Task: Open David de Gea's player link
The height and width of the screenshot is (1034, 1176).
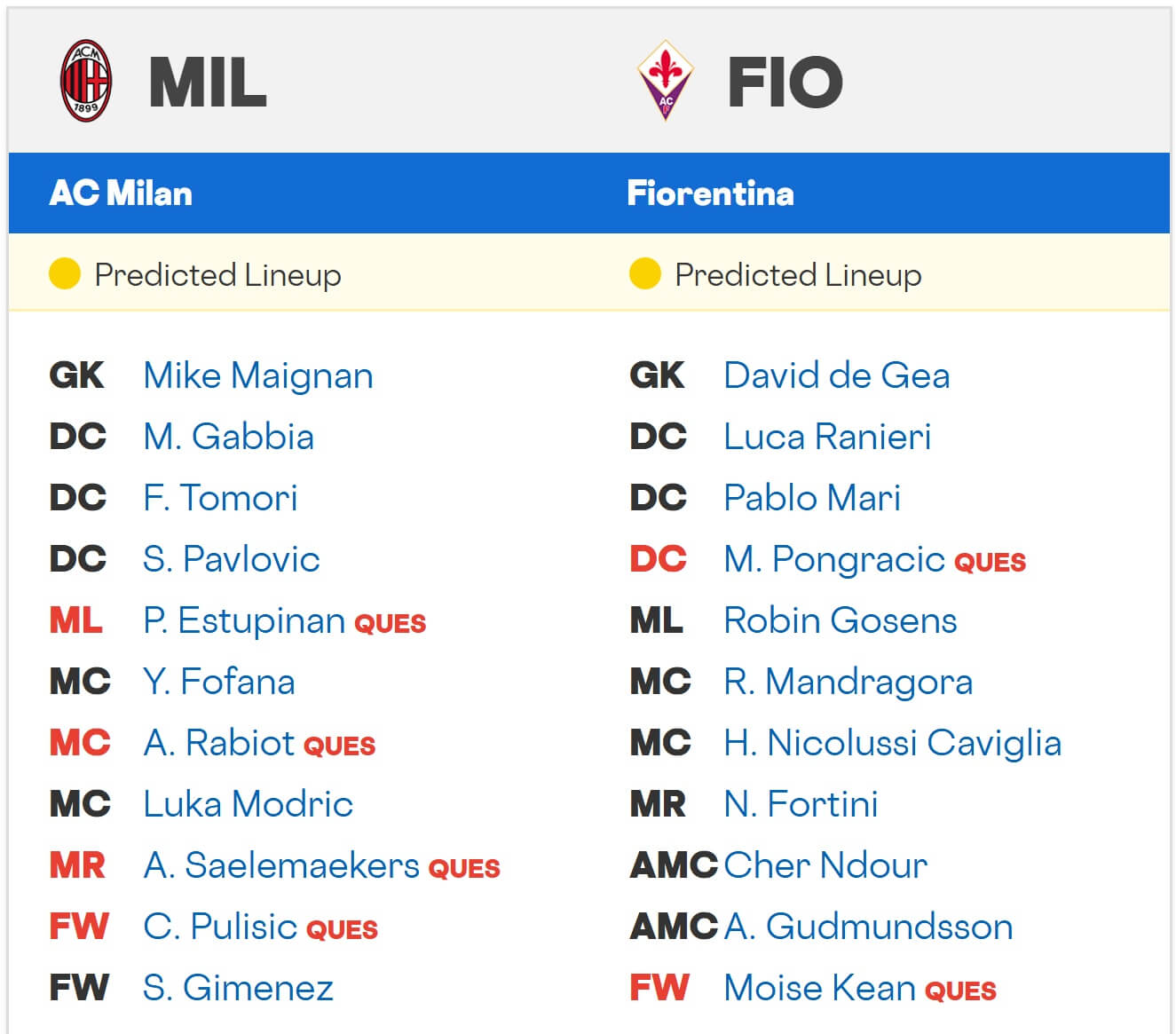Action: coord(836,375)
